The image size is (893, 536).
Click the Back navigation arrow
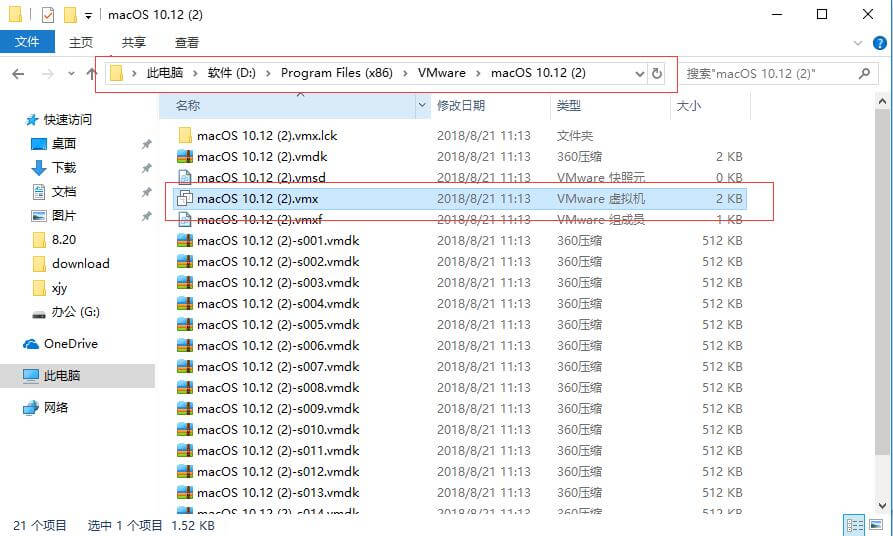click(18, 73)
